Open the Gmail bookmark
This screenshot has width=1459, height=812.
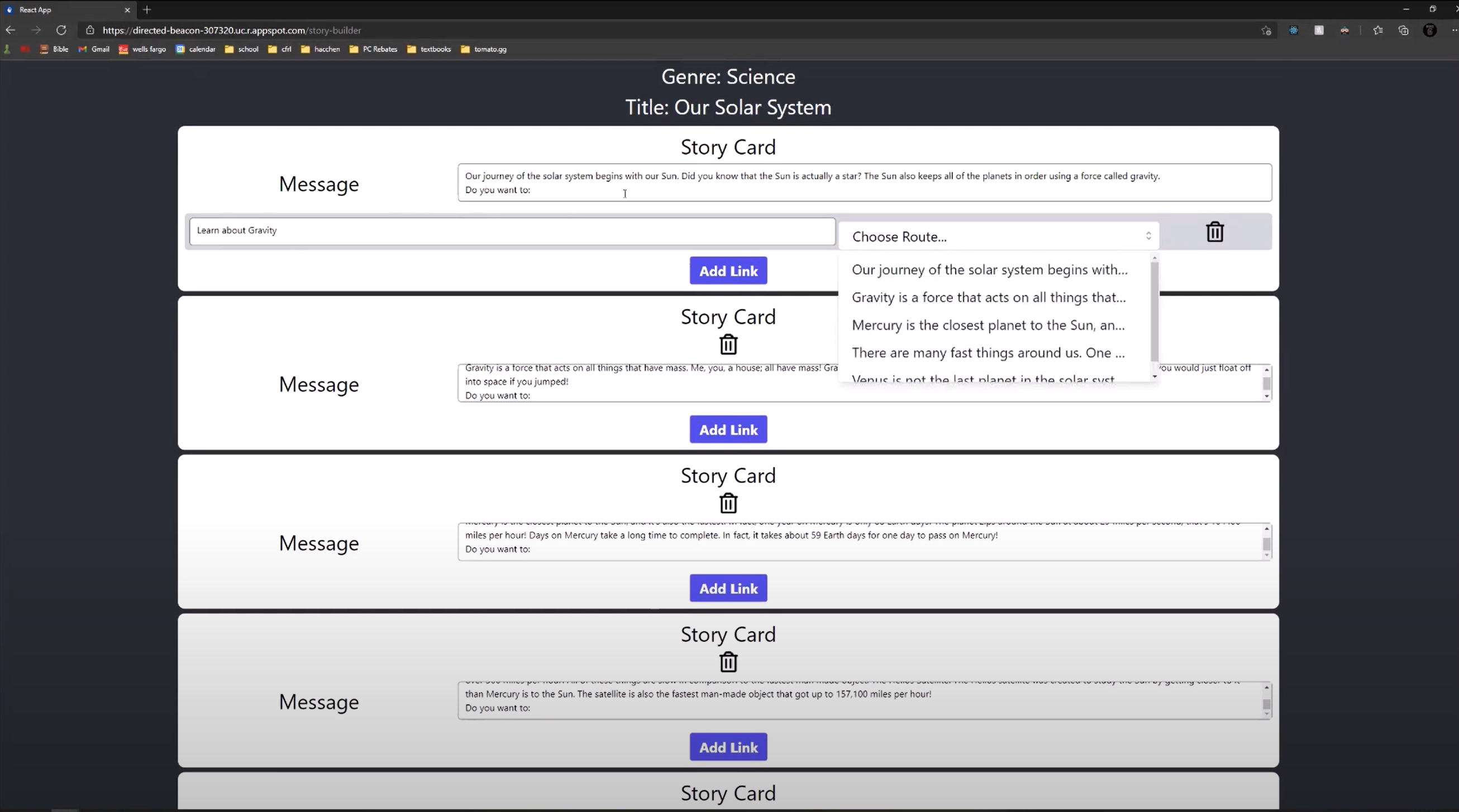[x=94, y=49]
